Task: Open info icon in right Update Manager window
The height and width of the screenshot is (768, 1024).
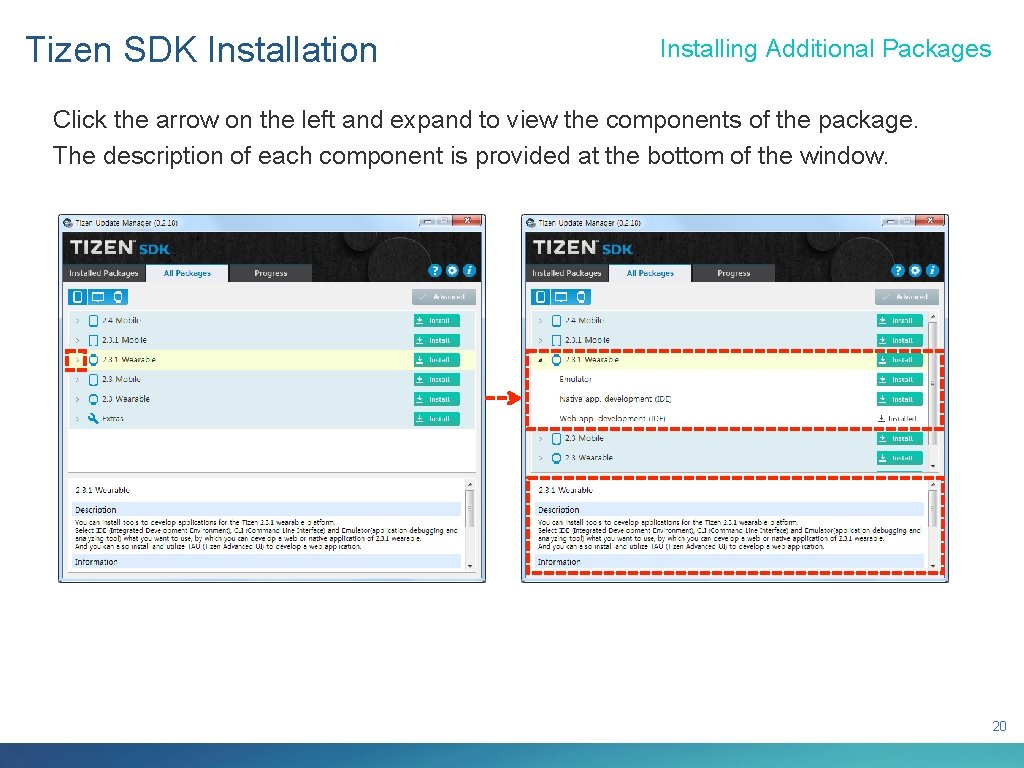Action: coord(932,270)
